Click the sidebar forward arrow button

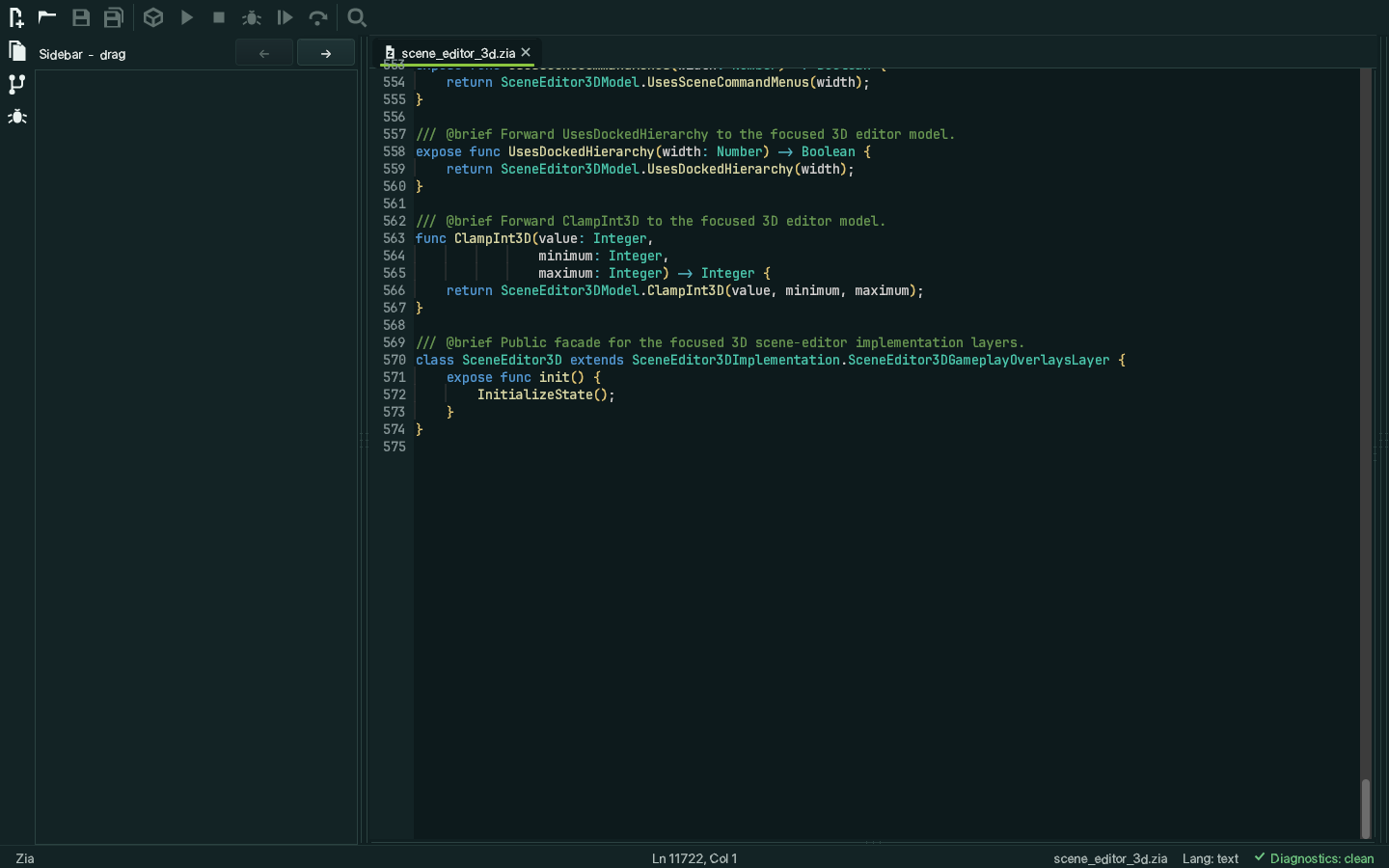326,54
